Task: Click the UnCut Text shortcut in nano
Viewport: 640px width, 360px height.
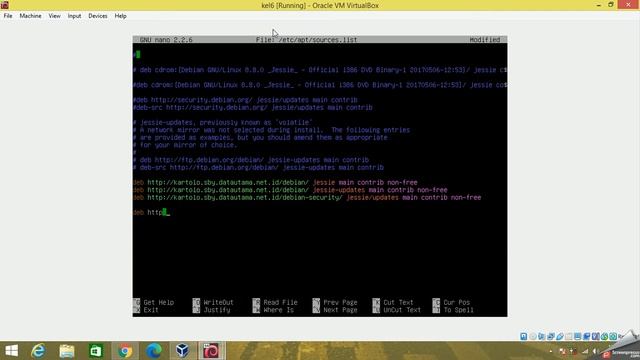Action: [397, 310]
